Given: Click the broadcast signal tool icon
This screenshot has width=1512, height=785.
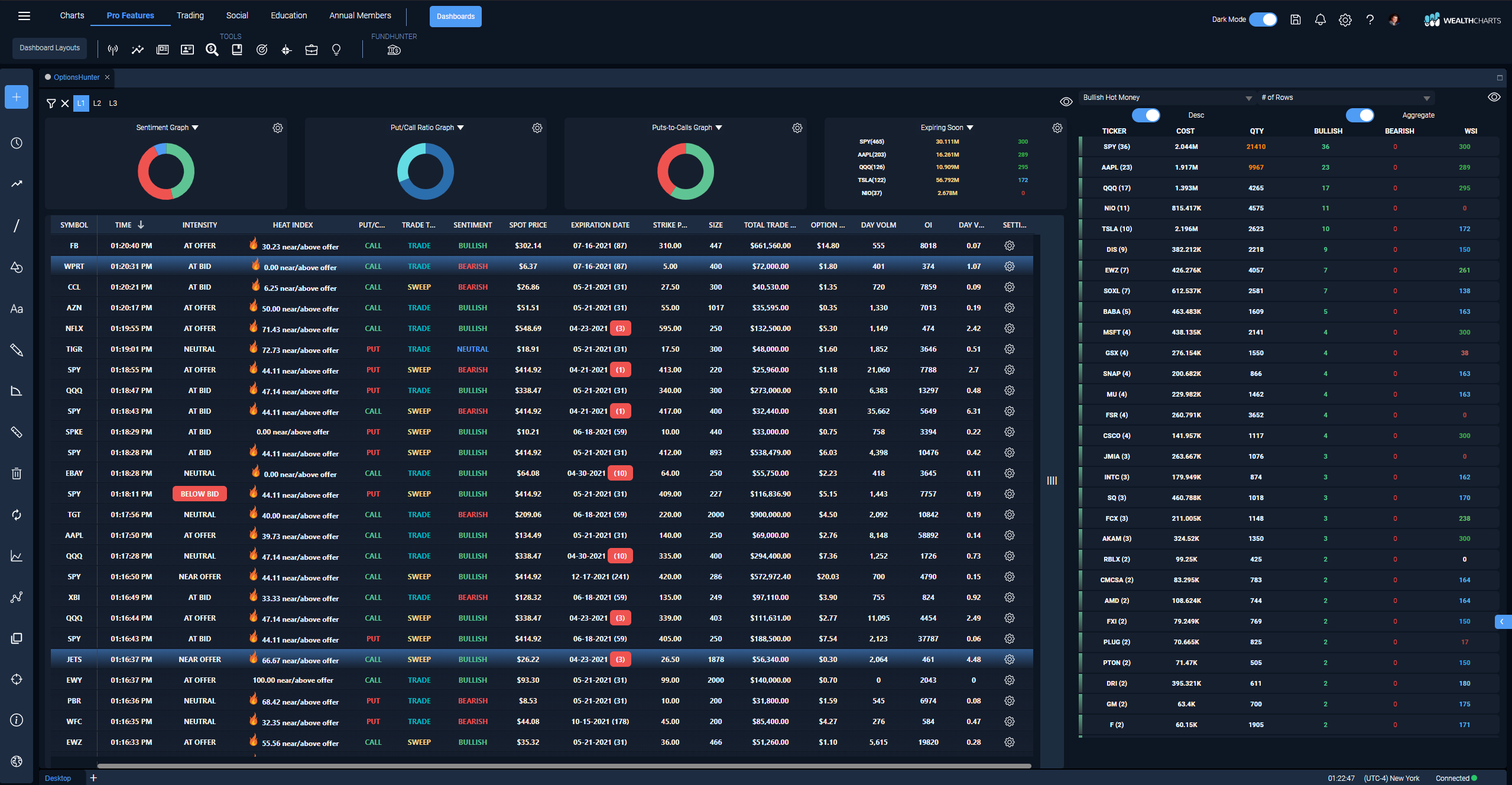Looking at the screenshot, I should tap(113, 50).
